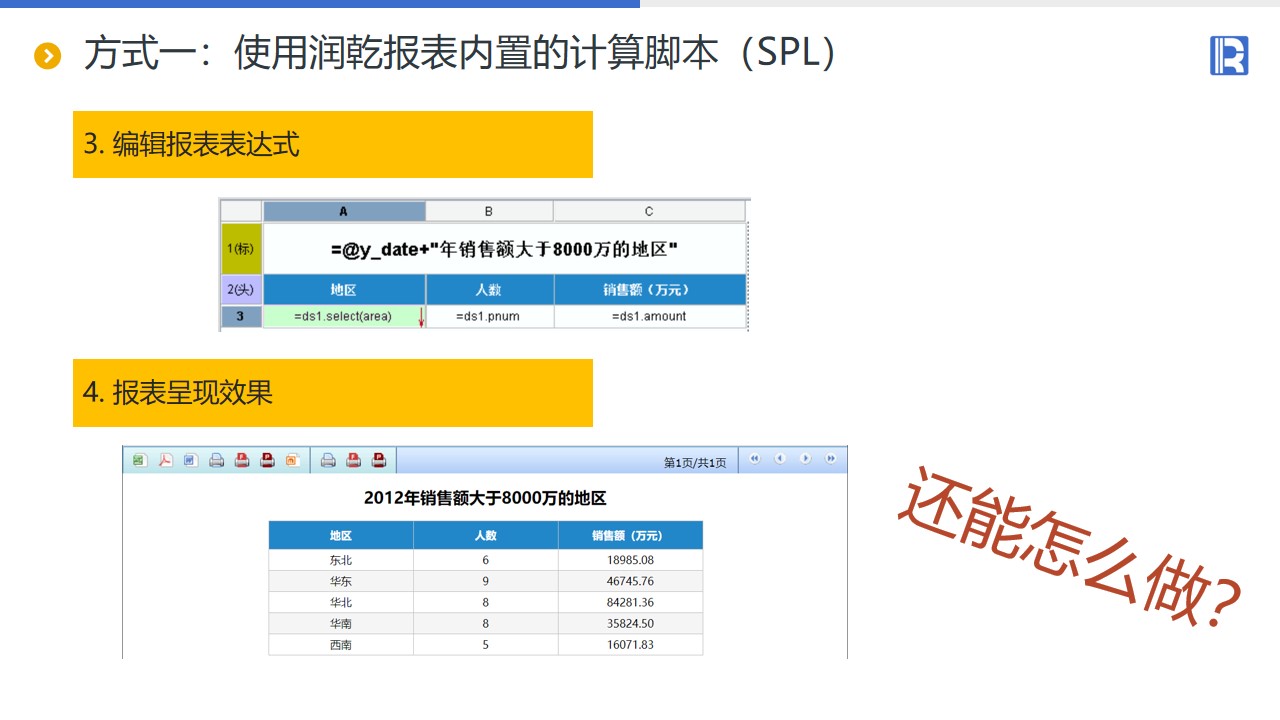Click the red text 还能怎么做?

(x=1070, y=548)
